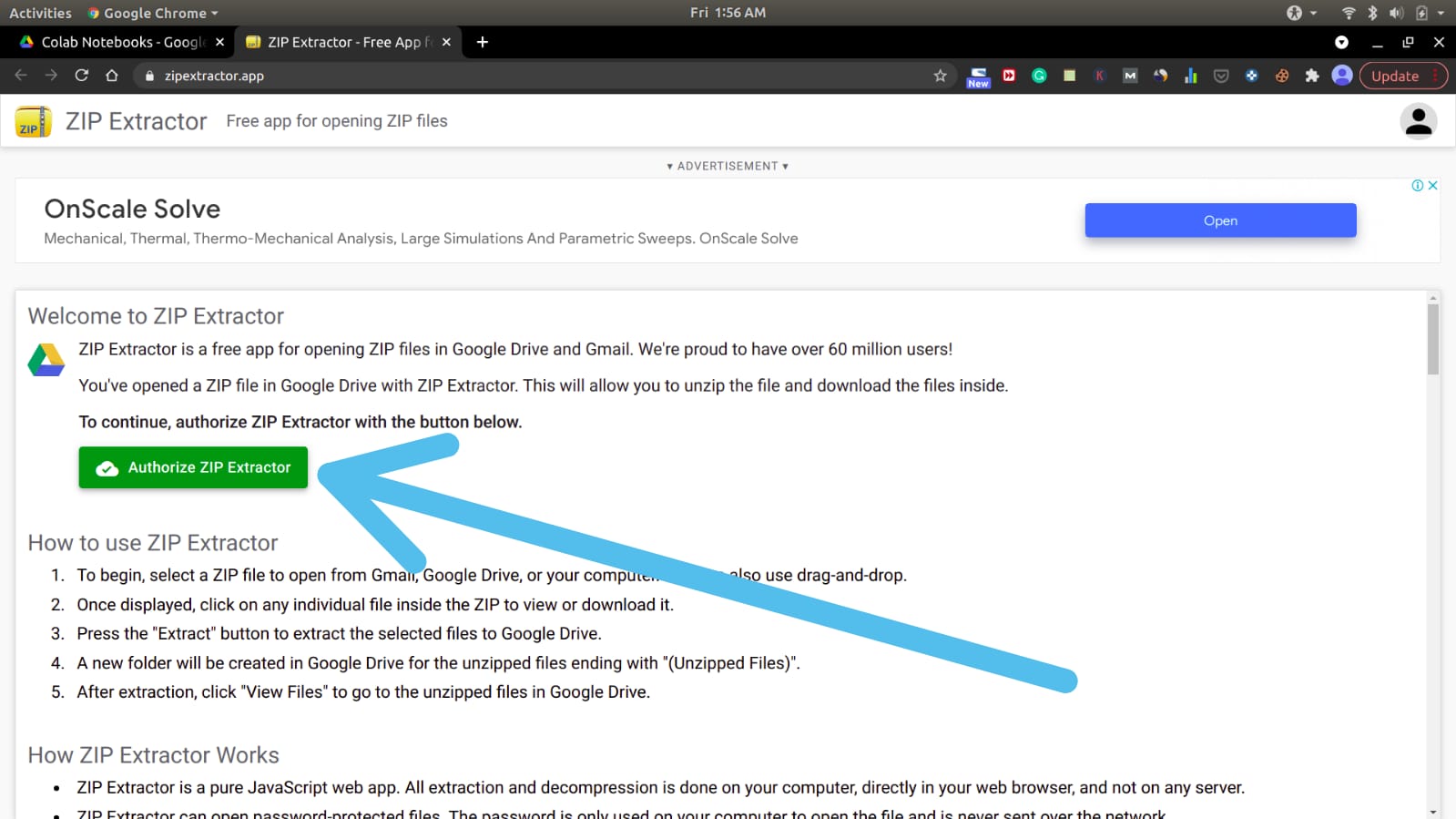Open the Pocket extension
Viewport: 1456px width, 819px height.
1221,76
